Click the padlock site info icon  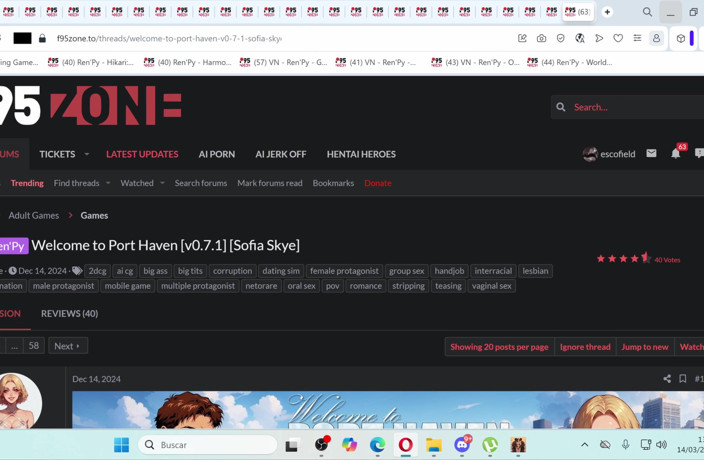(42, 39)
